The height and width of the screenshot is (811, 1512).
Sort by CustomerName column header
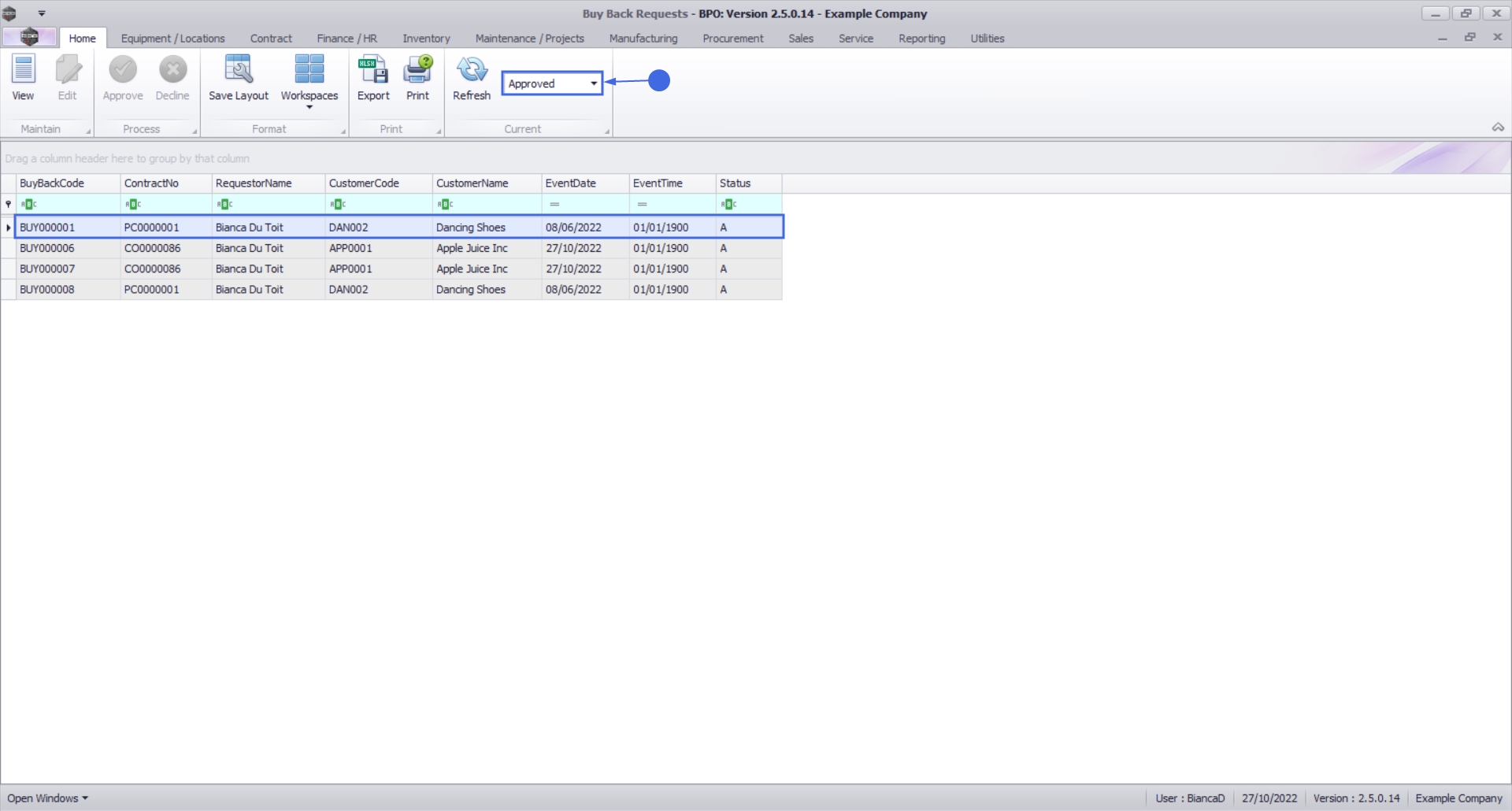point(487,183)
